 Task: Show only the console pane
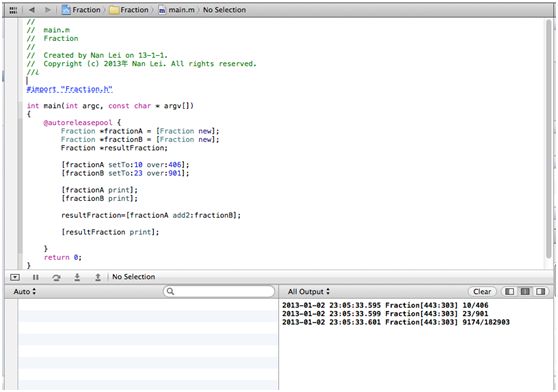pyautogui.click(x=541, y=292)
